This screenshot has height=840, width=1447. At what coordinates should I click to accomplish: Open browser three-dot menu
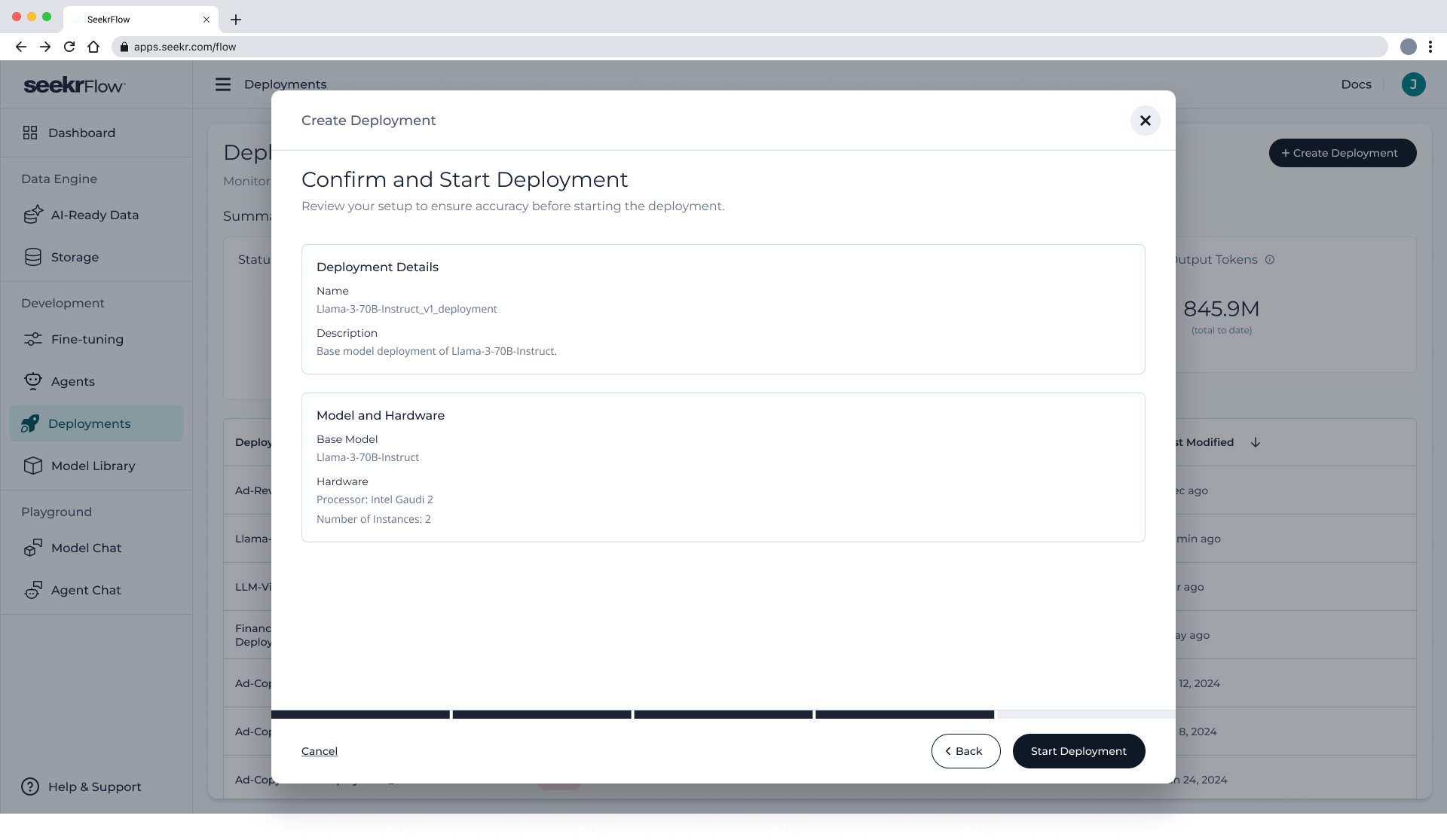point(1430,47)
